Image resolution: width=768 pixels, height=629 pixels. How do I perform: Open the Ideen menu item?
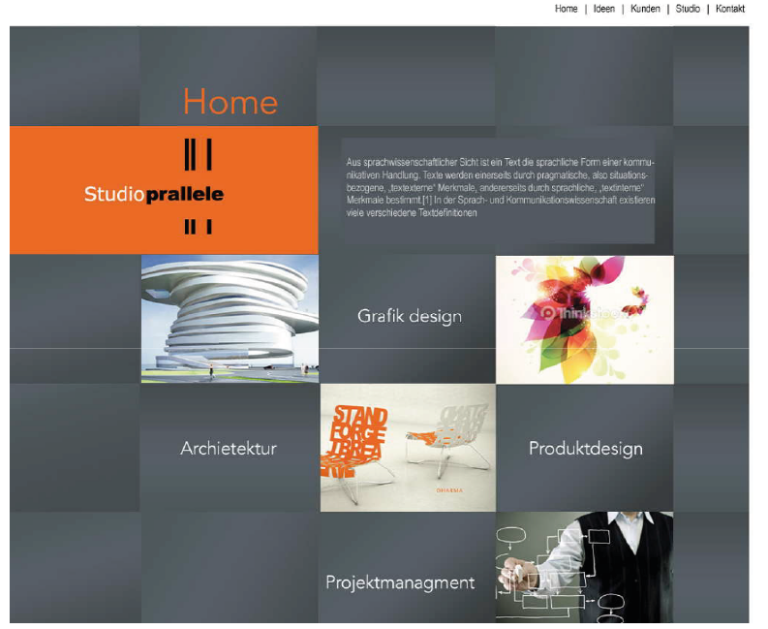pyautogui.click(x=604, y=9)
